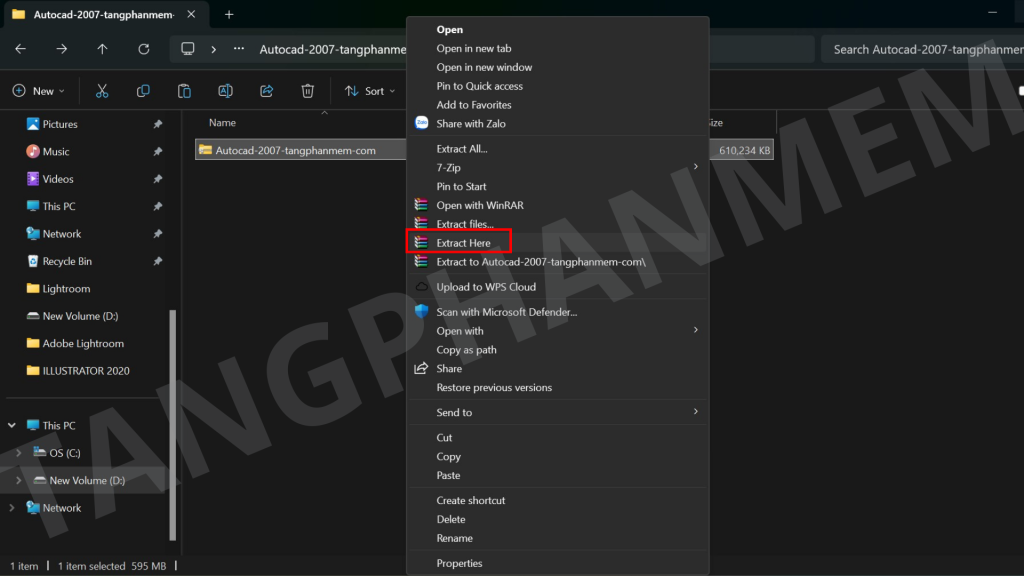Select Extract Here from context menu
The width and height of the screenshot is (1024, 576).
(463, 243)
